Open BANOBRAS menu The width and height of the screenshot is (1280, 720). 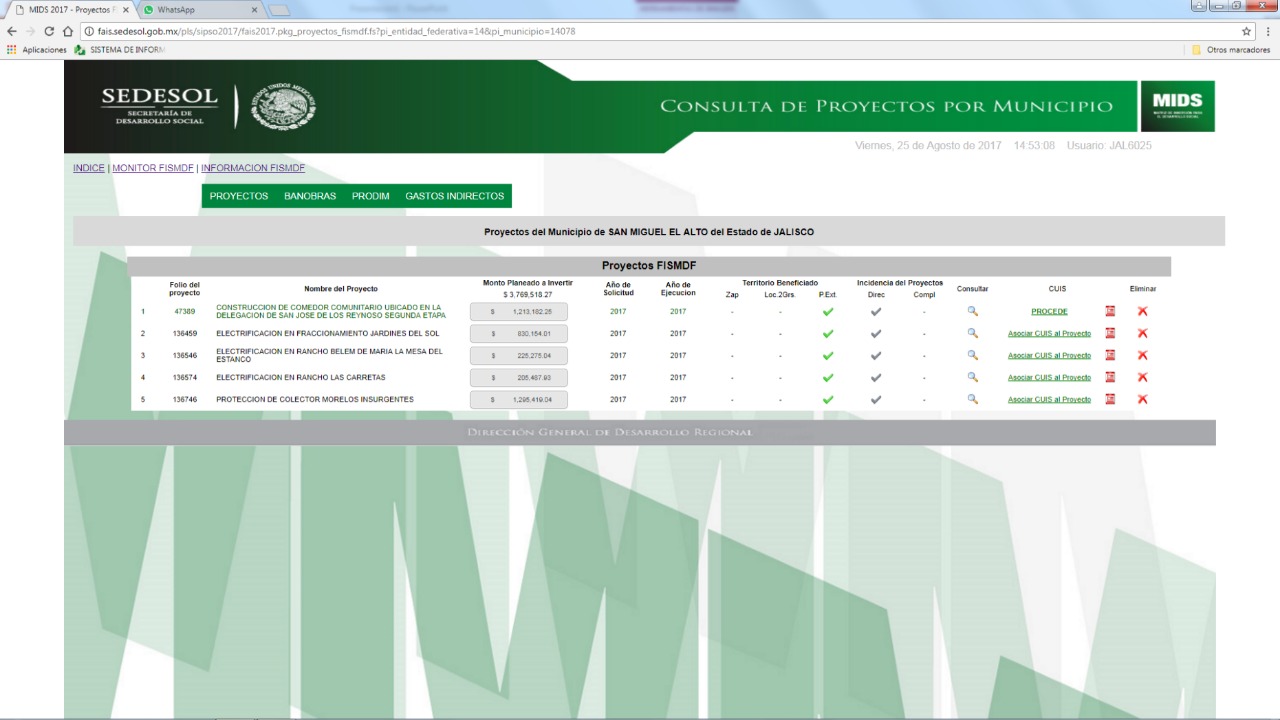(310, 196)
